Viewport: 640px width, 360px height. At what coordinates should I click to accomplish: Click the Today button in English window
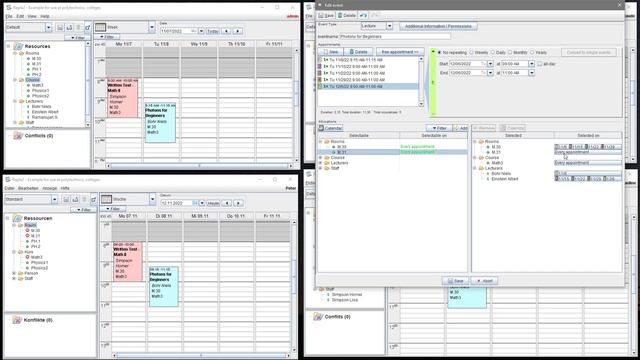[212, 31]
